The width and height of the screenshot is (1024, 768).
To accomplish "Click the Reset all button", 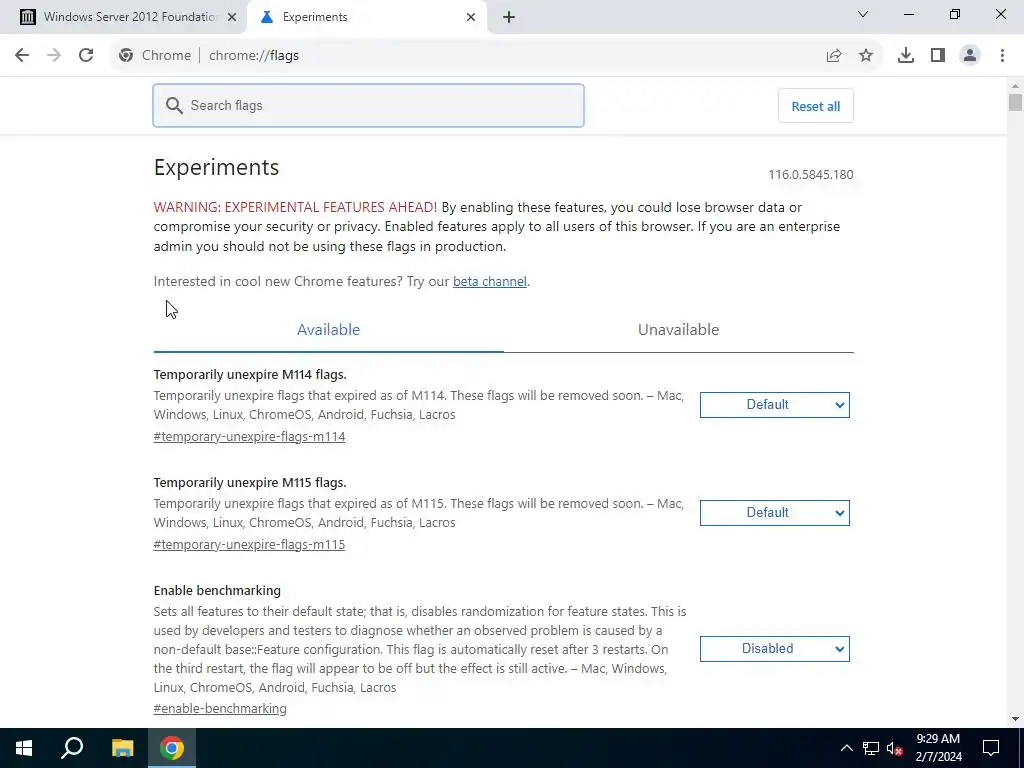I will click(x=816, y=106).
